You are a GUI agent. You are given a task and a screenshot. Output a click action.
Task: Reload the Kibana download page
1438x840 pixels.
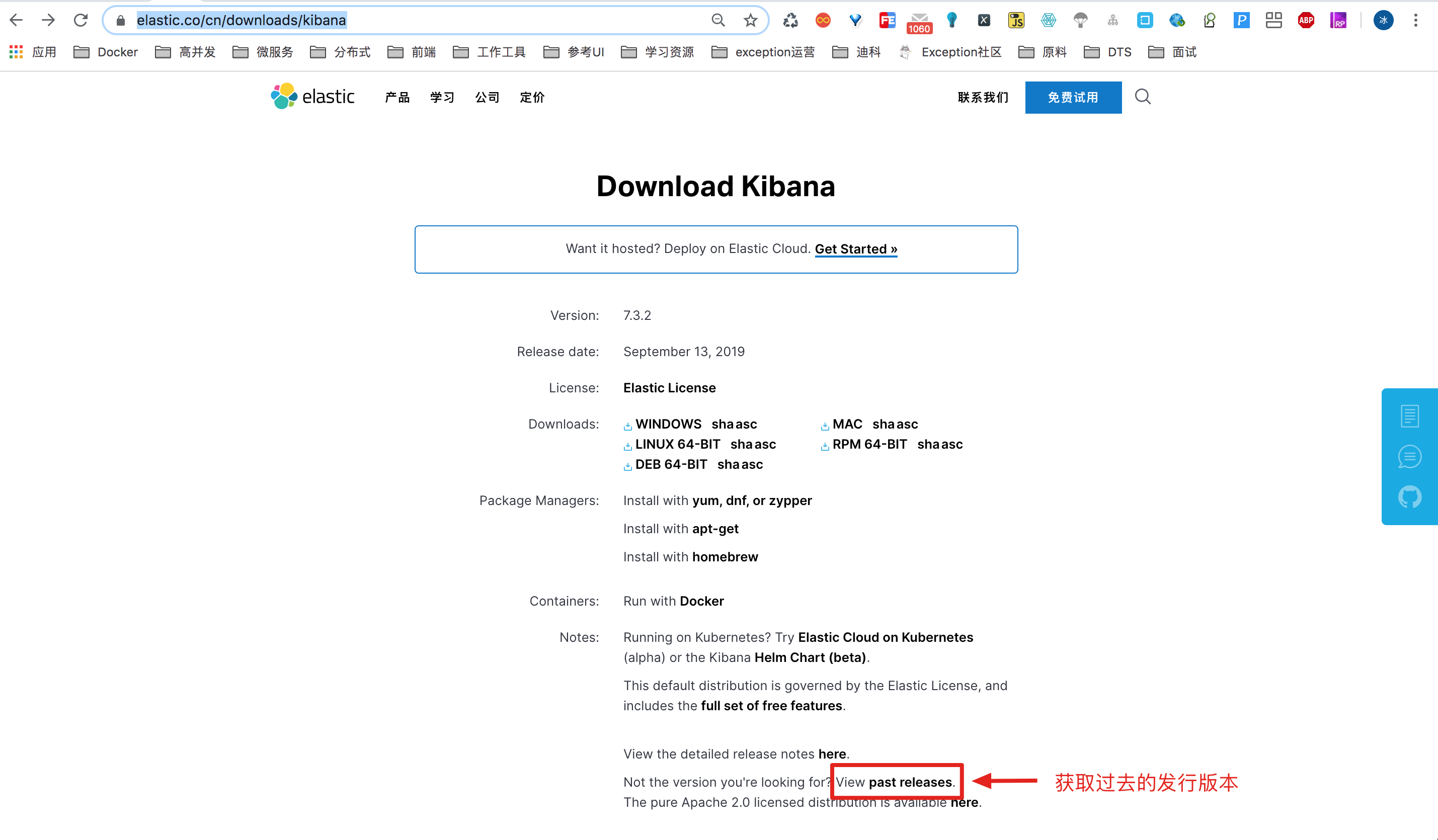tap(81, 21)
